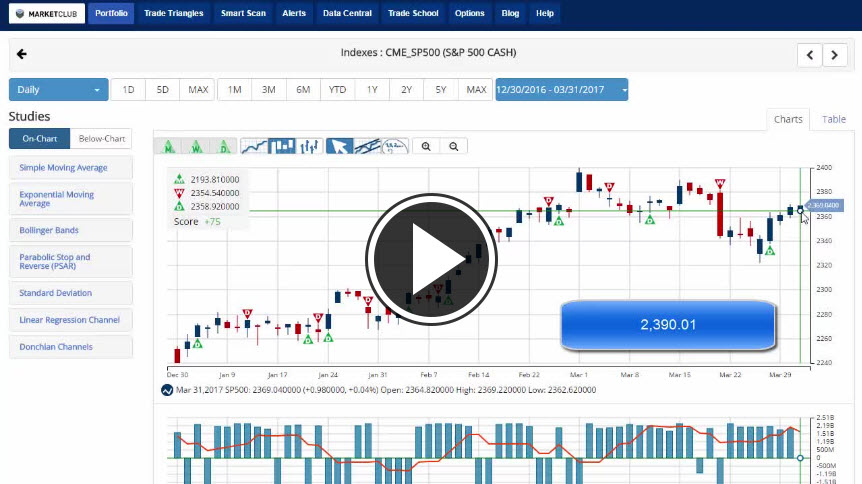Switch to the Table tab
The image size is (862, 484).
833,119
